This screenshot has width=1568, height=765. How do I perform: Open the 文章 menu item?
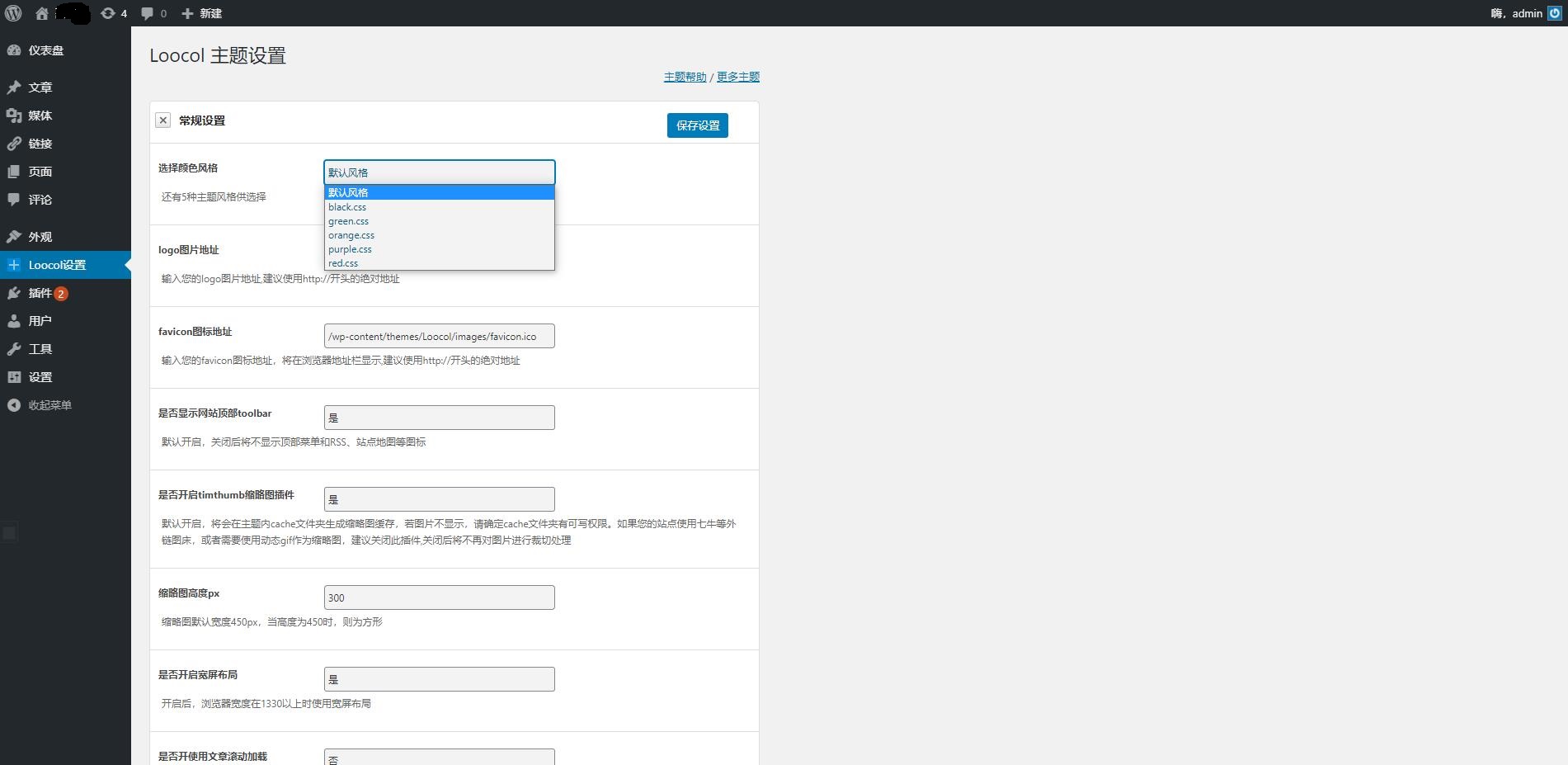(x=65, y=87)
